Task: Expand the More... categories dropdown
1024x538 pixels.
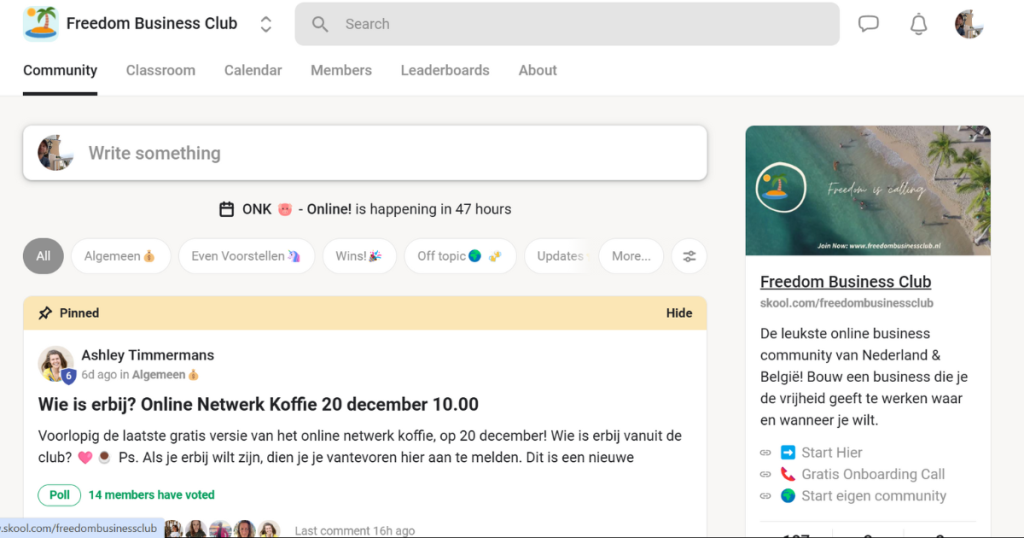Action: (x=631, y=256)
